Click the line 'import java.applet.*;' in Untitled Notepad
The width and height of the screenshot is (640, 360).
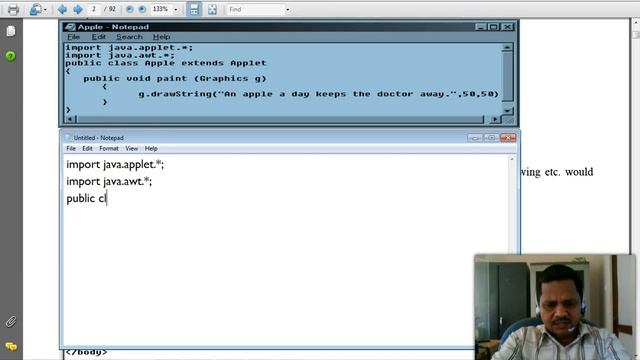coord(115,164)
